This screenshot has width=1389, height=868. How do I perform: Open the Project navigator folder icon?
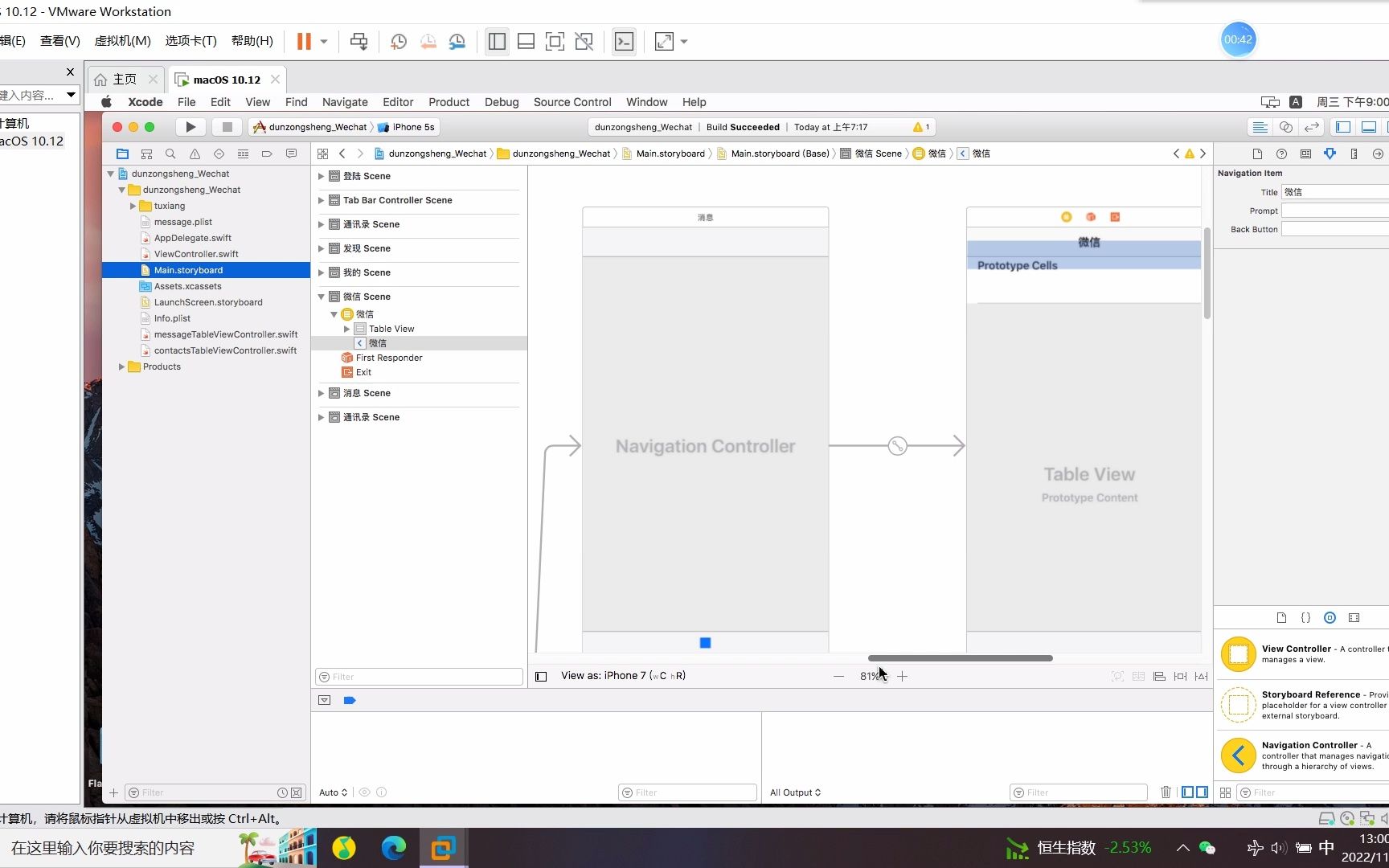pos(122,154)
